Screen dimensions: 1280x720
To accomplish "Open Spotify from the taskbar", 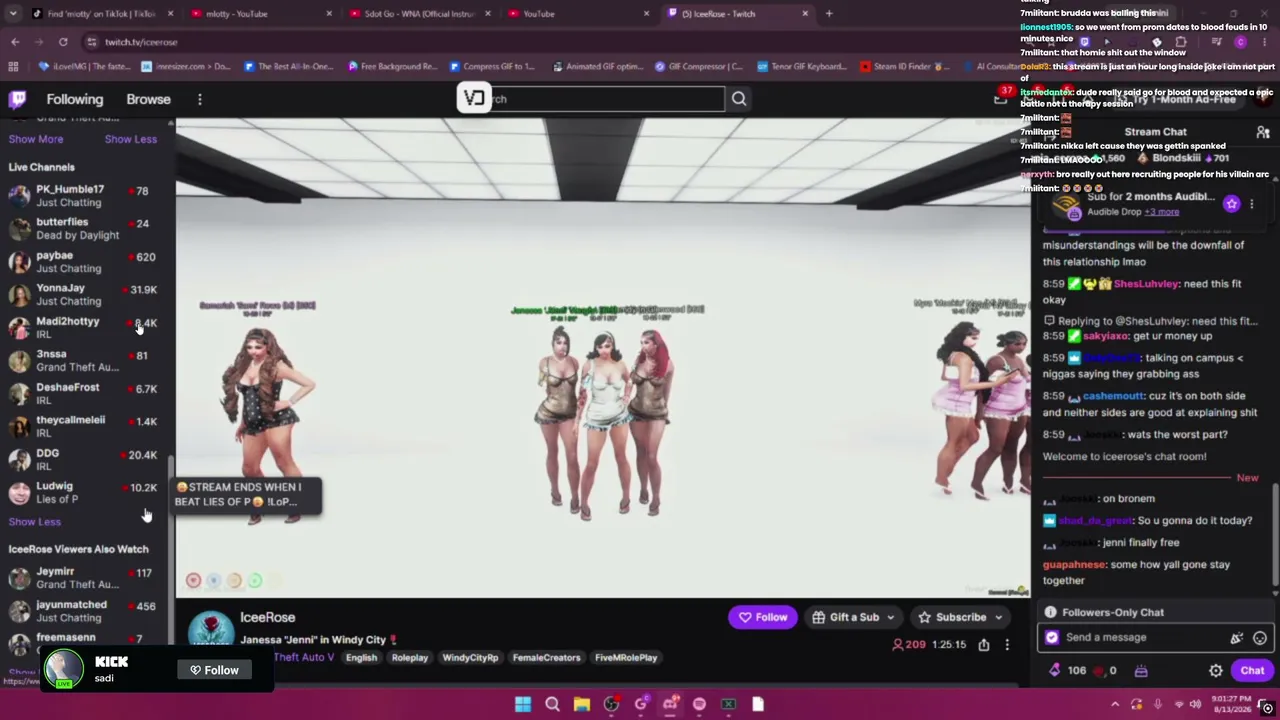I will point(699,704).
